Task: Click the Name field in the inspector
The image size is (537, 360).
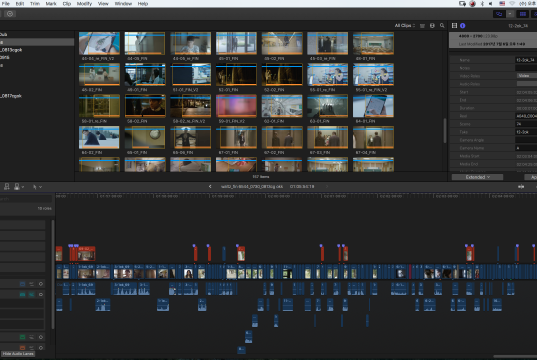Action: pos(526,60)
